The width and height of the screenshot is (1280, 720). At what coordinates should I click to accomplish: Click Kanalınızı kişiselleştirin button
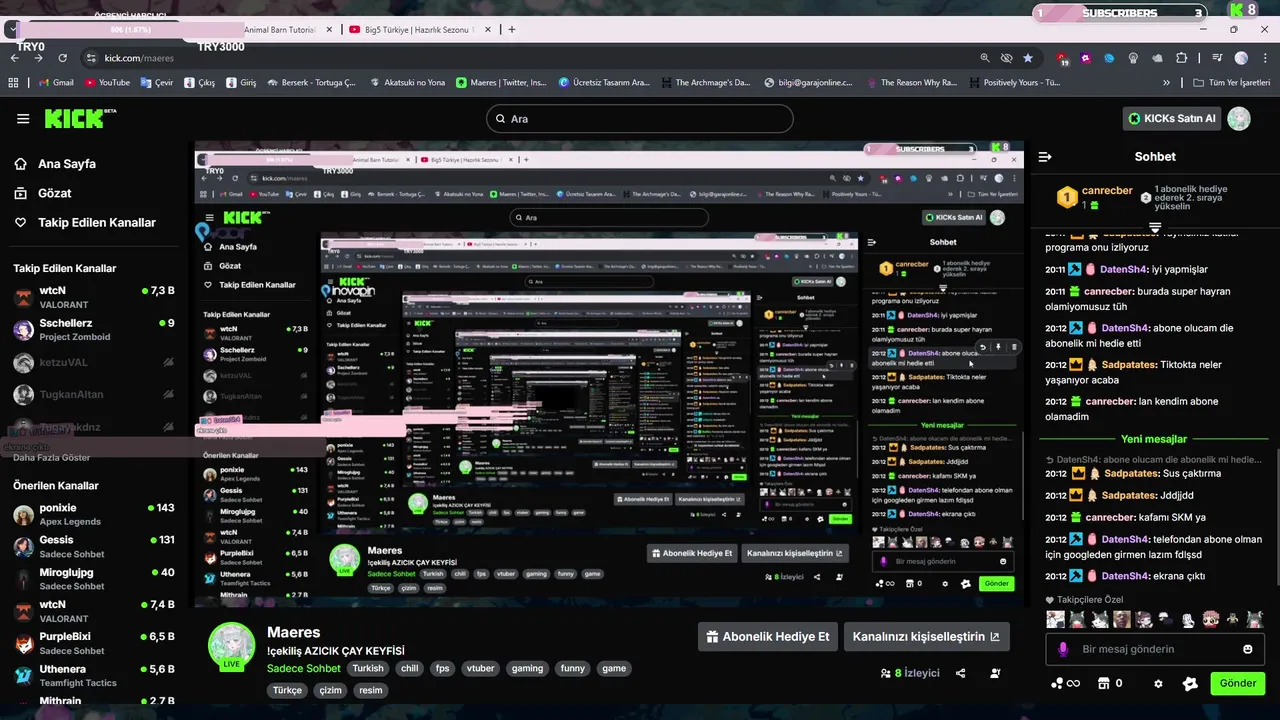pyautogui.click(x=926, y=637)
